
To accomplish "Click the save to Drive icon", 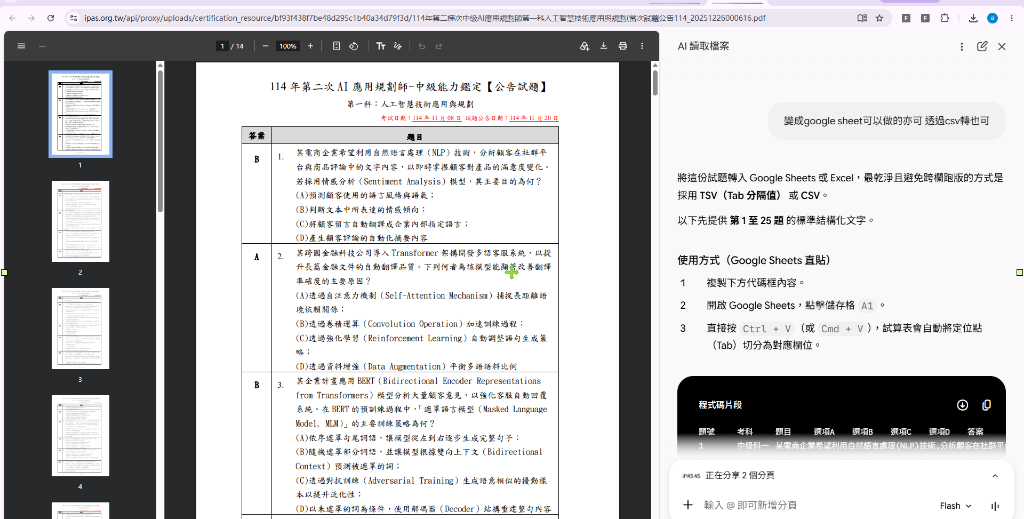I will (x=584, y=46).
